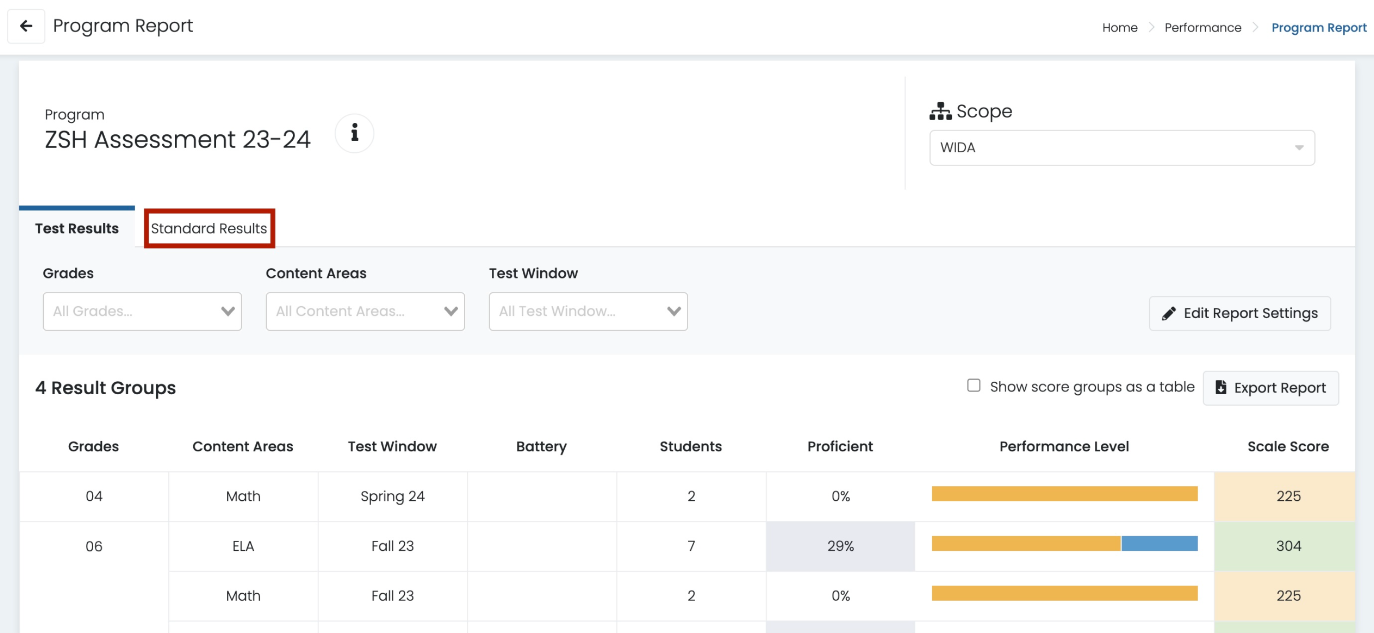Select grade 06 cell
This screenshot has height=633, width=1374.
point(94,547)
